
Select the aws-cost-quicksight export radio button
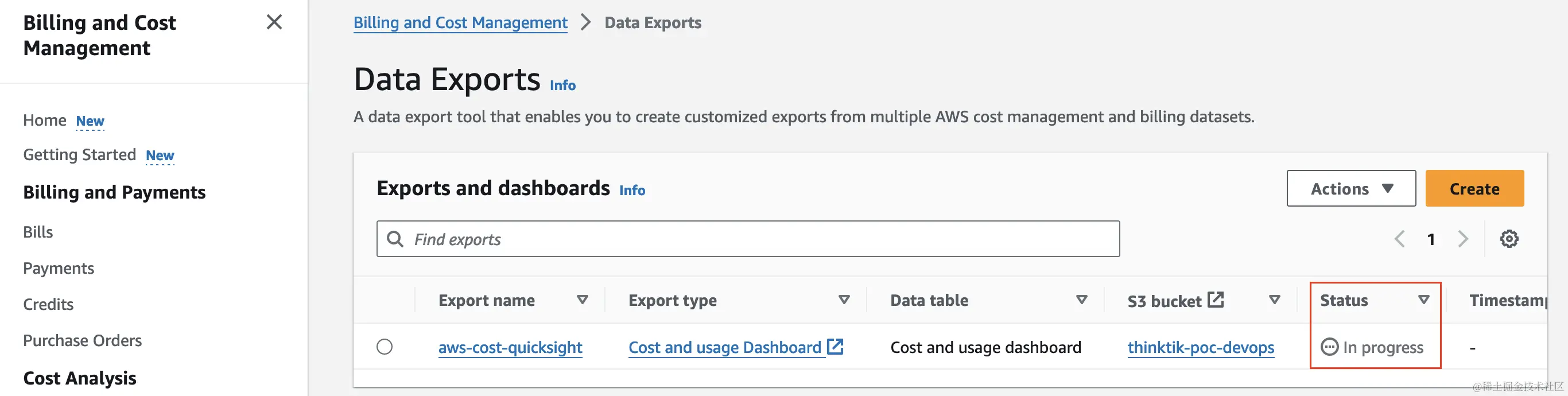point(385,347)
